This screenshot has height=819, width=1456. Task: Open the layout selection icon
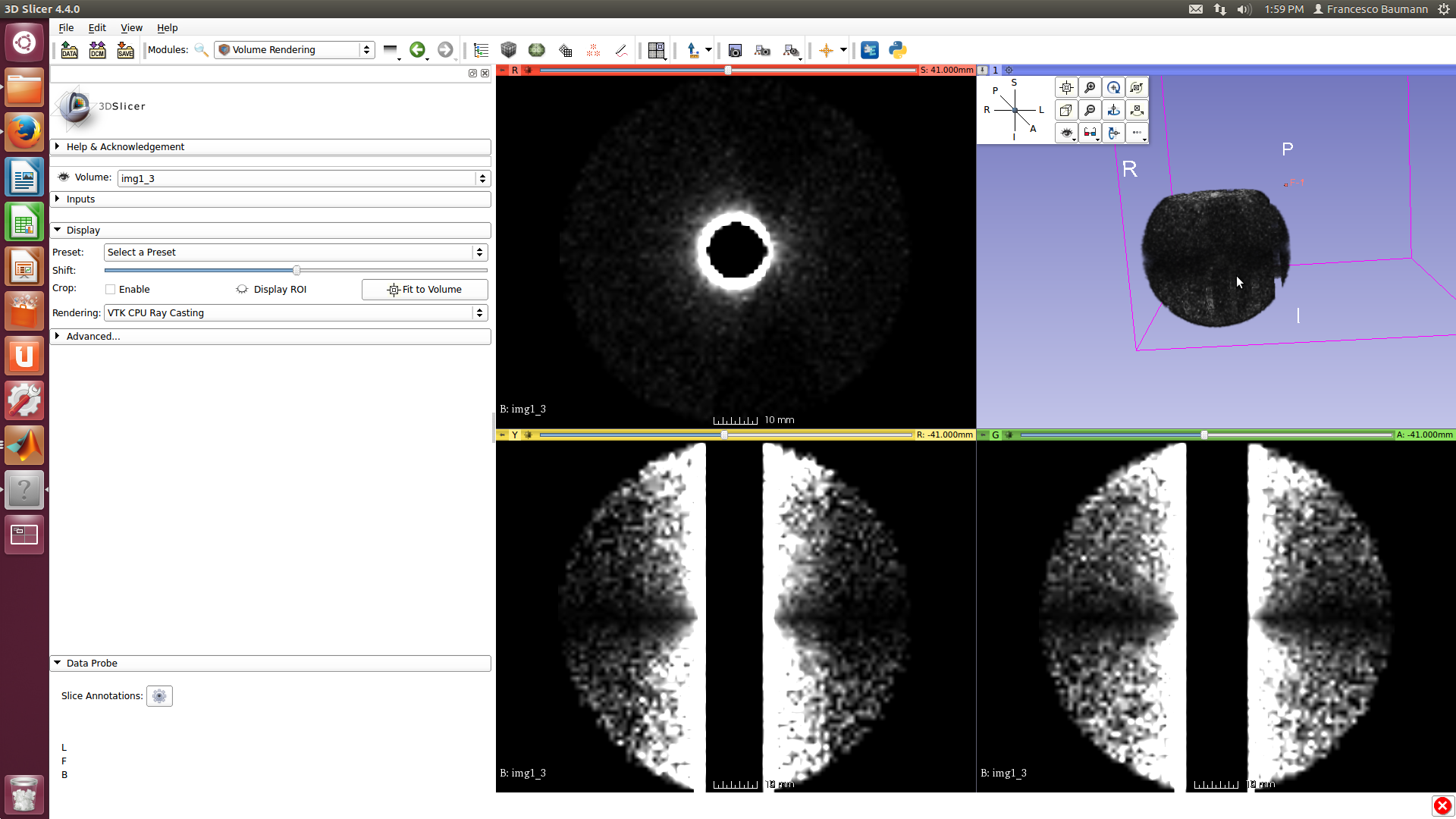tap(657, 50)
